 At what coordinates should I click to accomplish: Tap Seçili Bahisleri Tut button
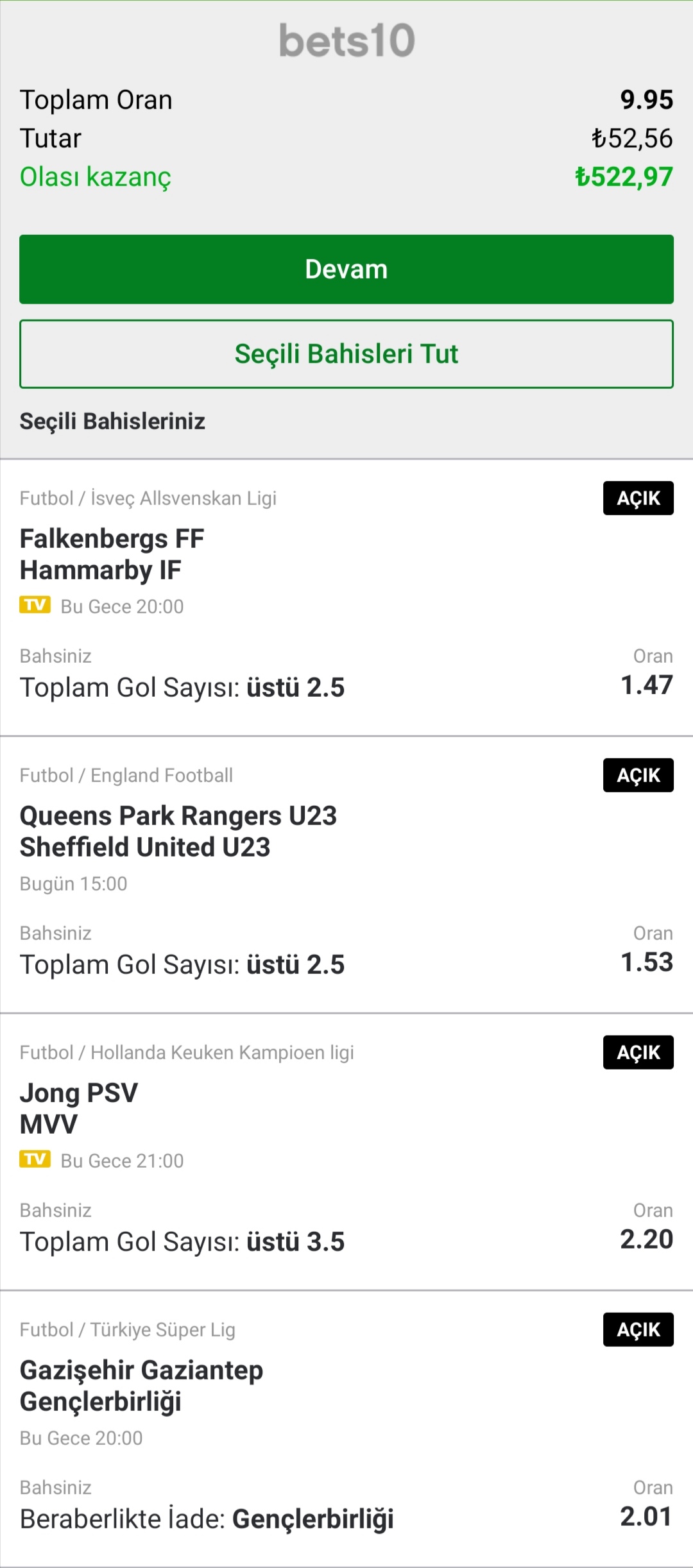(346, 354)
